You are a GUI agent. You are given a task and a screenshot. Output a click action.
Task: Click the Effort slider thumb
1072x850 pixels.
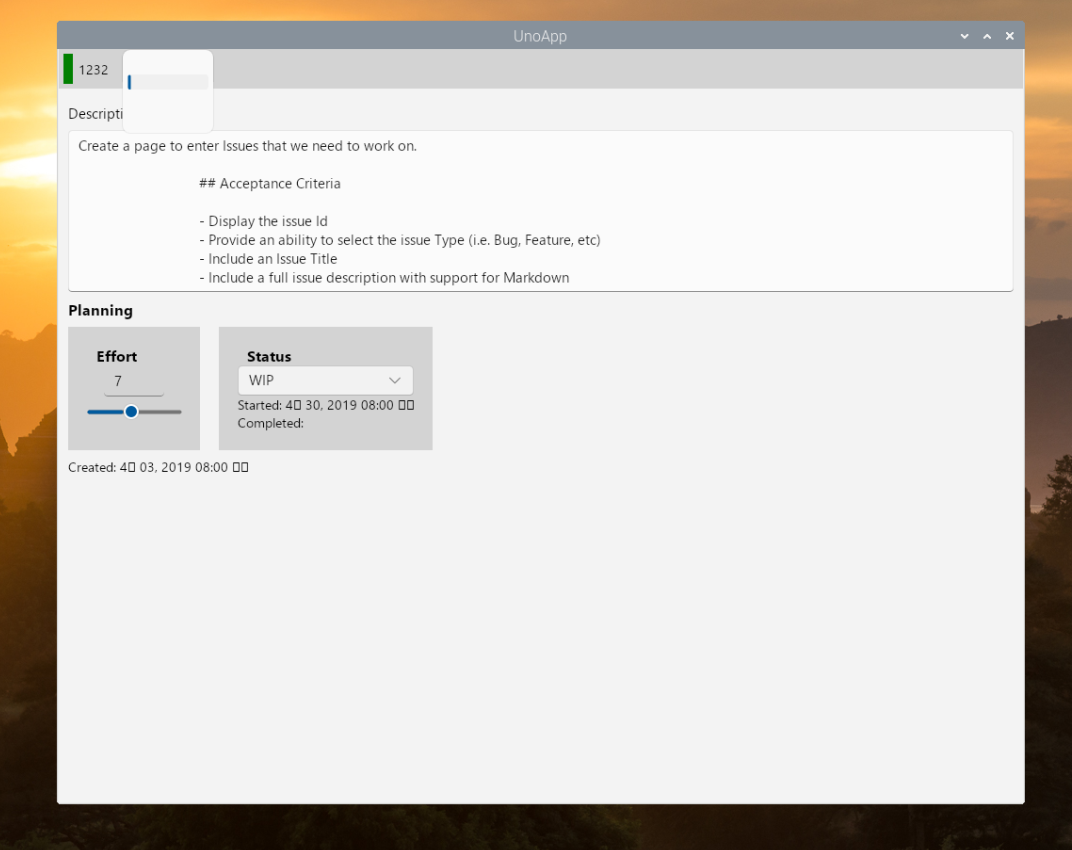click(131, 411)
